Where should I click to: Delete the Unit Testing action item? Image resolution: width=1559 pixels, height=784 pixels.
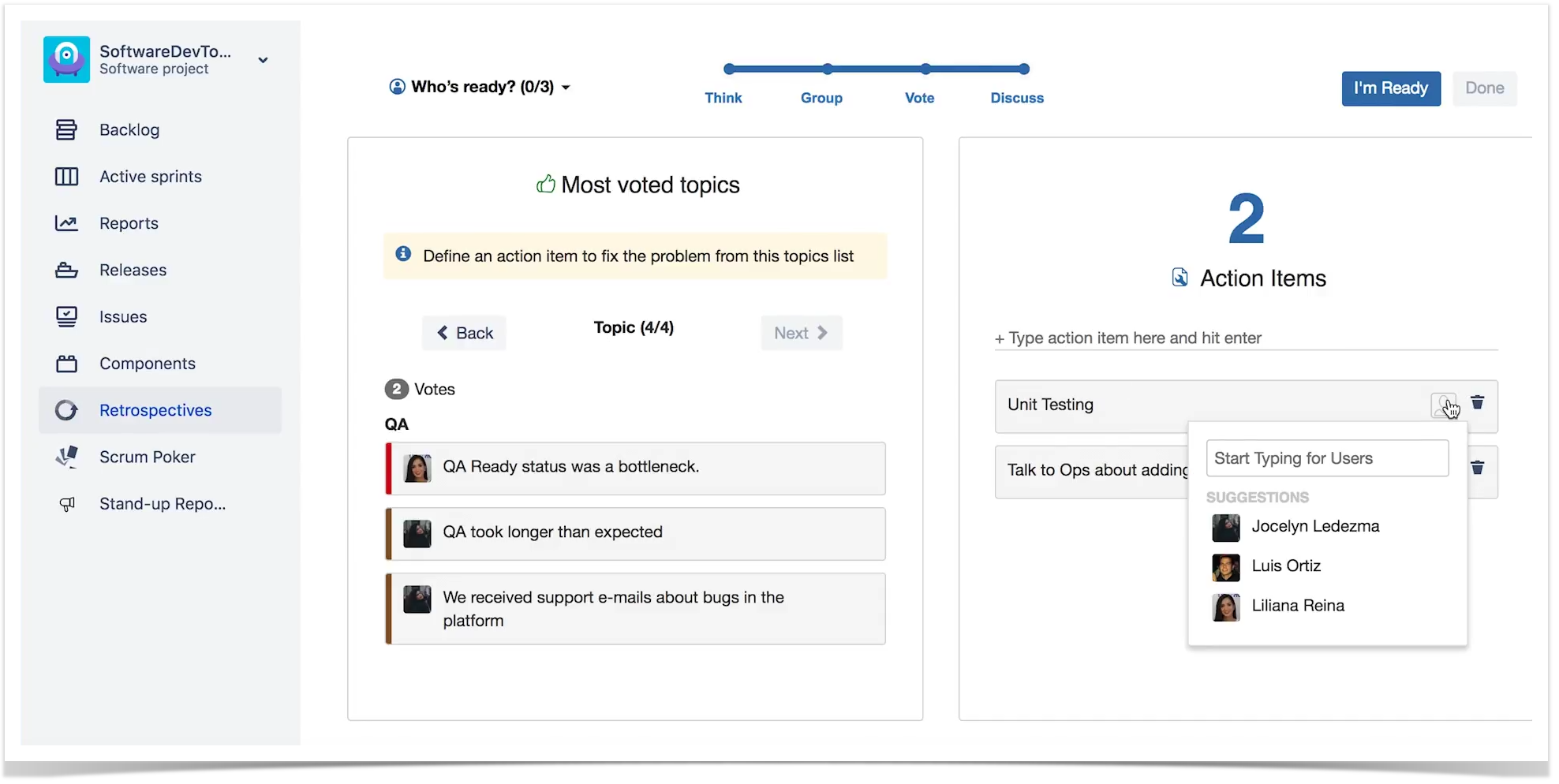point(1477,403)
